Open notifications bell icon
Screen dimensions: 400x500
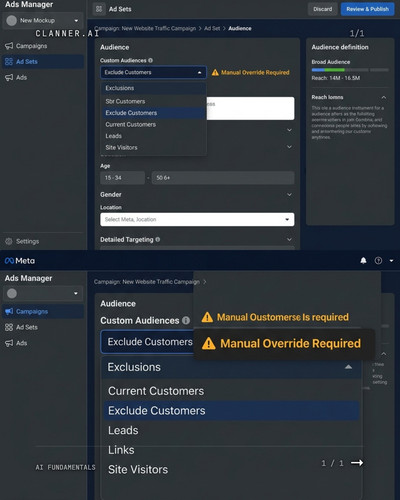click(363, 261)
